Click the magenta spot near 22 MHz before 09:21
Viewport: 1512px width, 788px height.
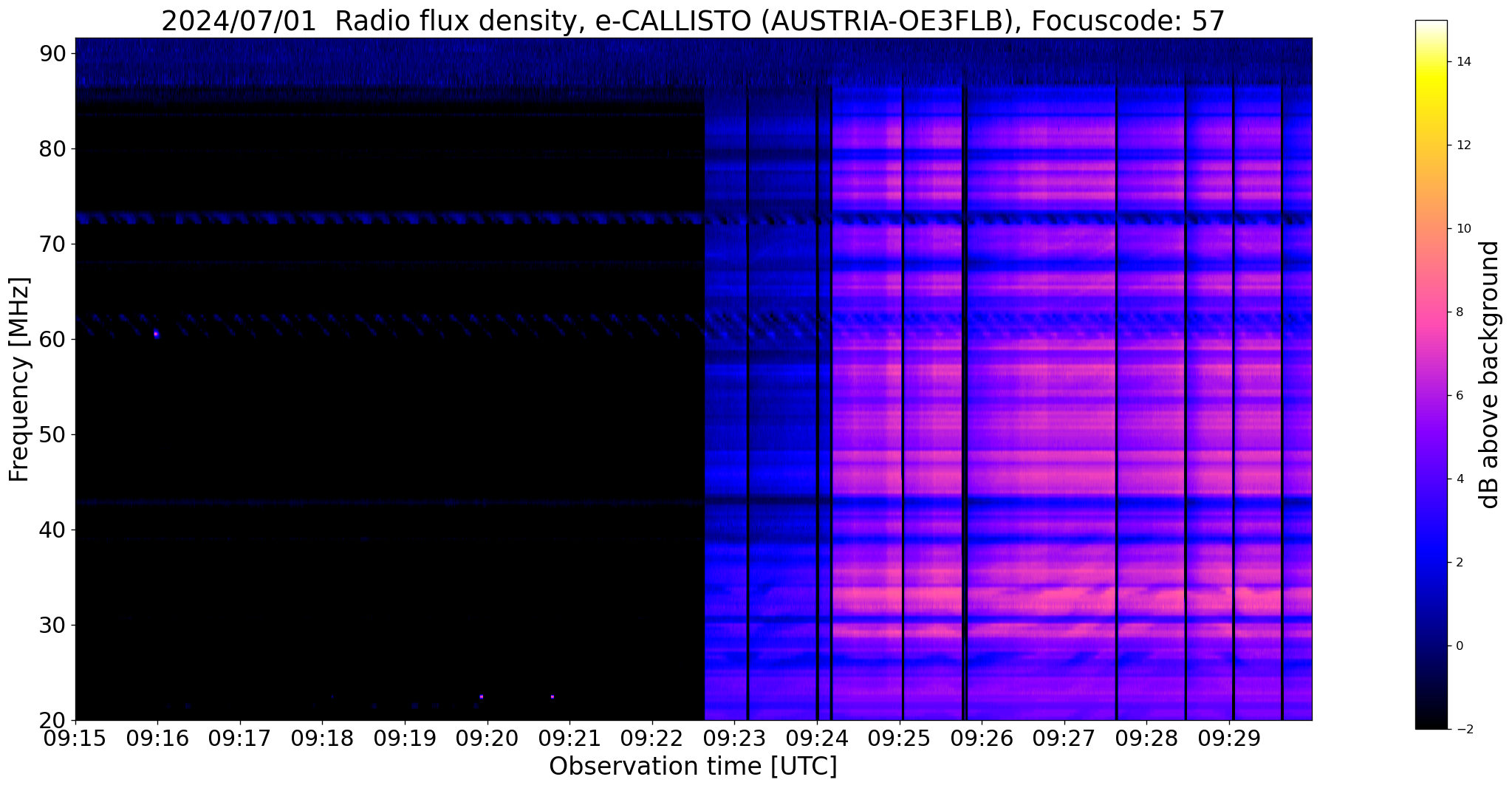[x=552, y=697]
